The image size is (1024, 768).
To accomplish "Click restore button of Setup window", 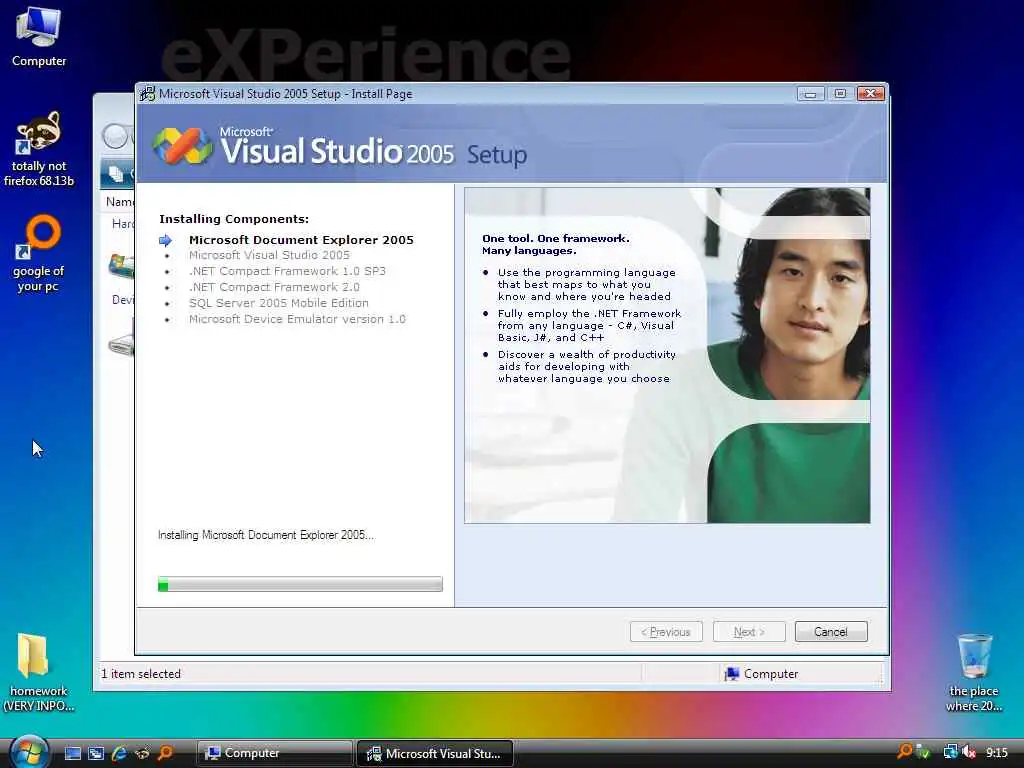I will pyautogui.click(x=840, y=93).
